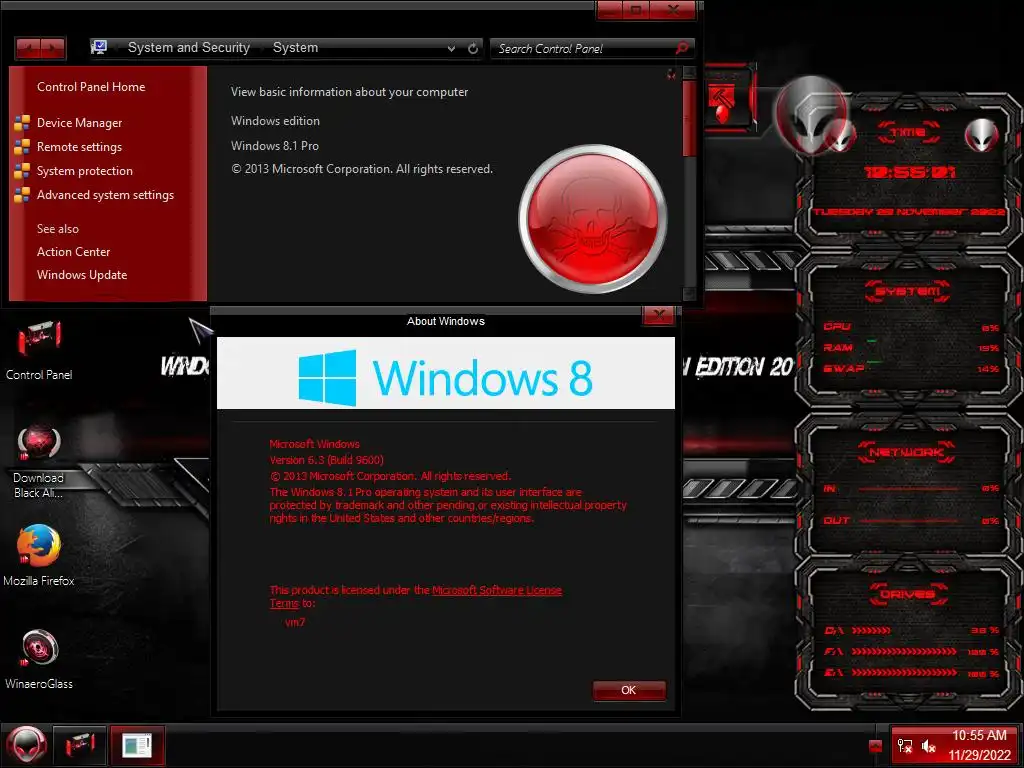The image size is (1024, 768).
Task: Click the NETWORK gadget header
Action: coord(906,452)
